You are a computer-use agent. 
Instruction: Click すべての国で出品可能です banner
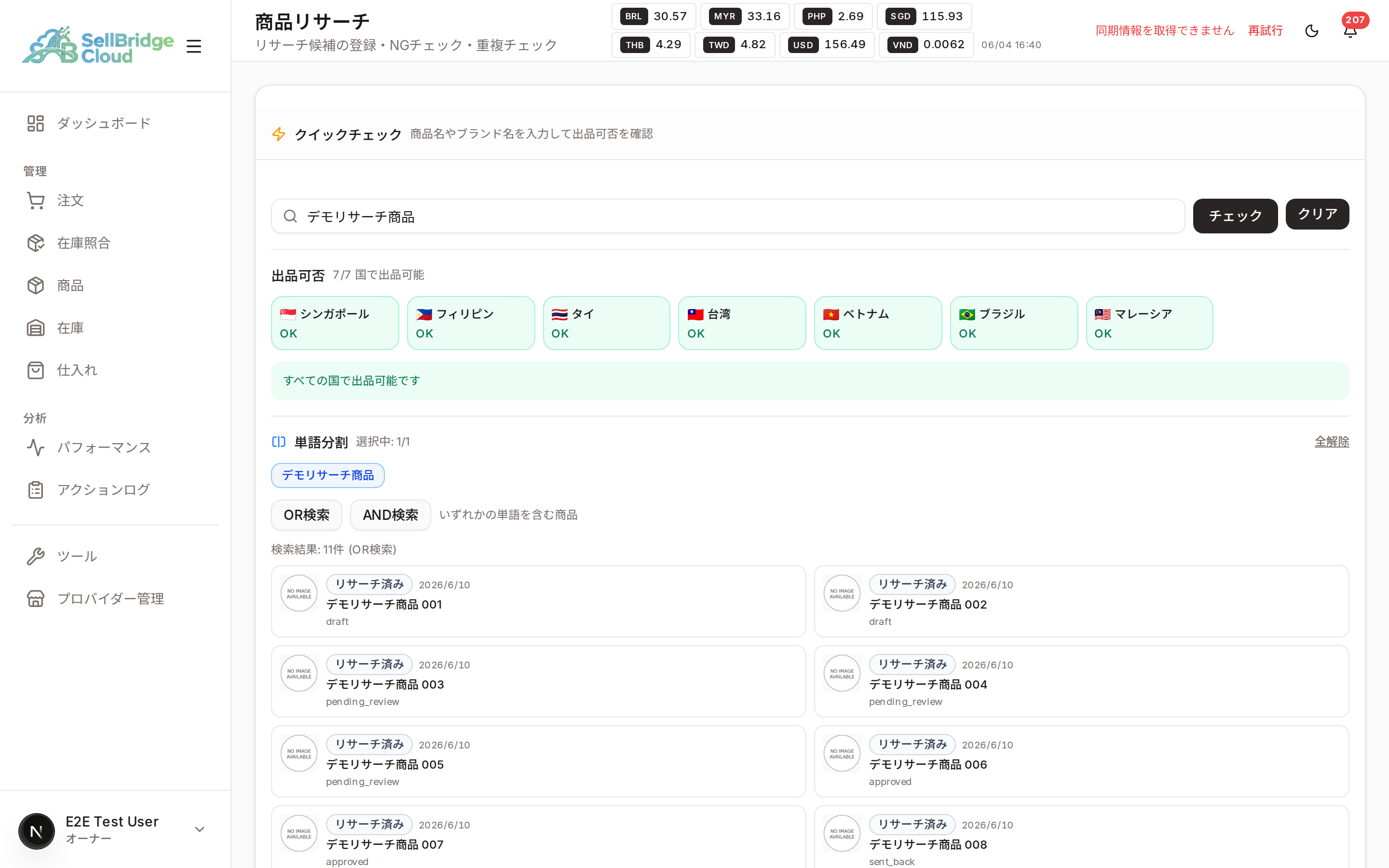pyautogui.click(x=810, y=380)
